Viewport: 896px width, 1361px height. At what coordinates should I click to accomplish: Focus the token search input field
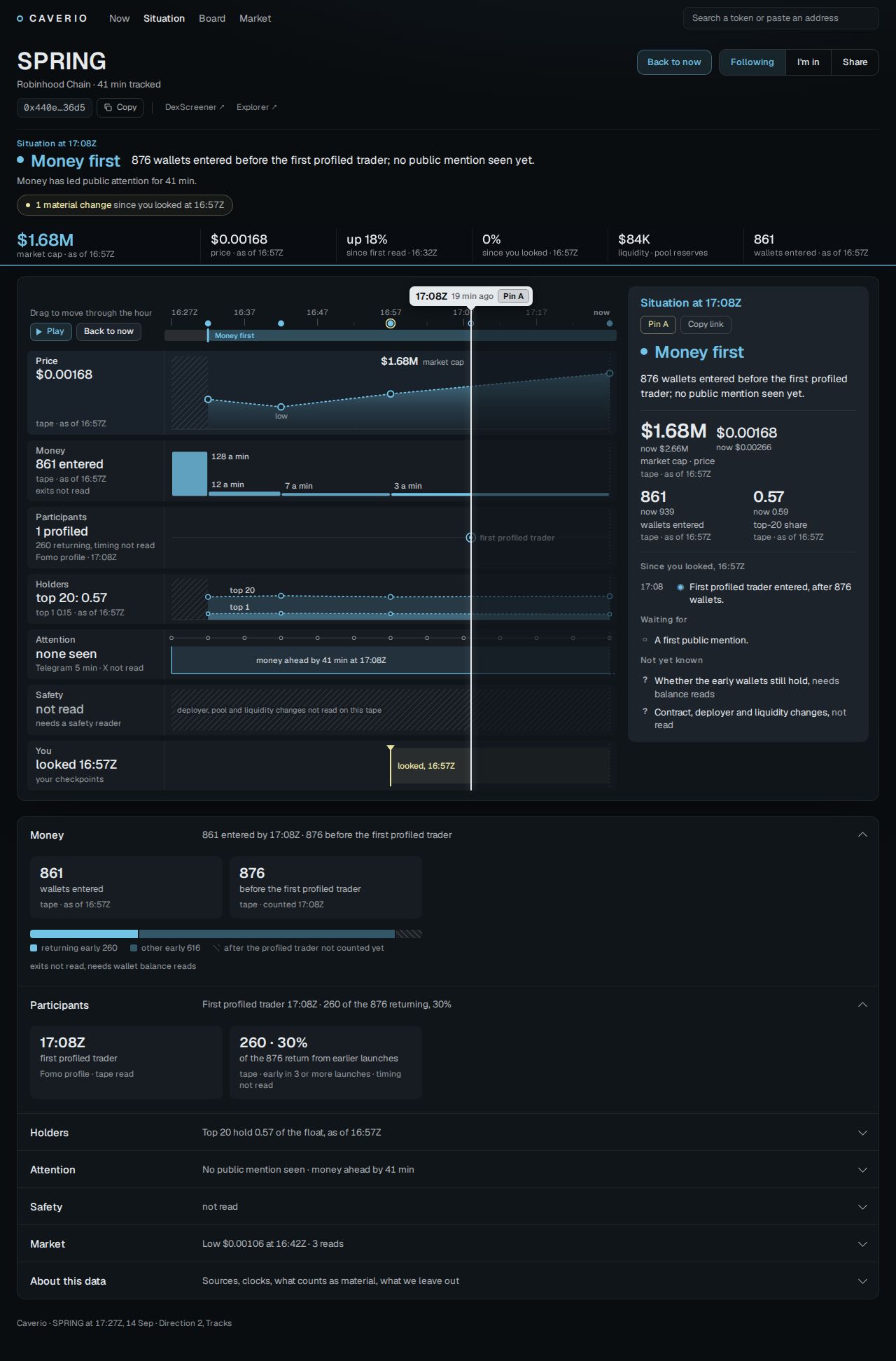click(780, 18)
